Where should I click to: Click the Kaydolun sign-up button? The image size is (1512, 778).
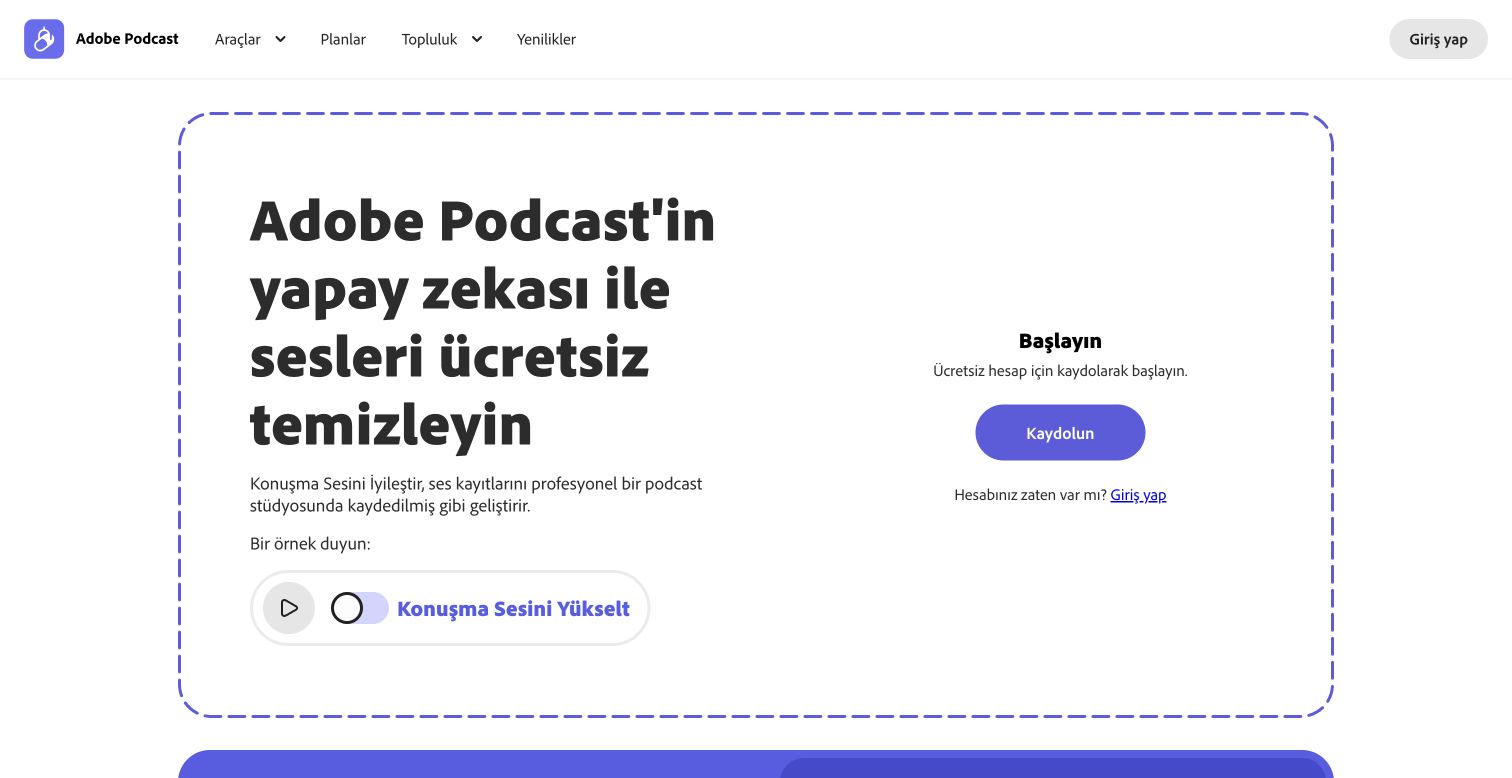(1060, 433)
